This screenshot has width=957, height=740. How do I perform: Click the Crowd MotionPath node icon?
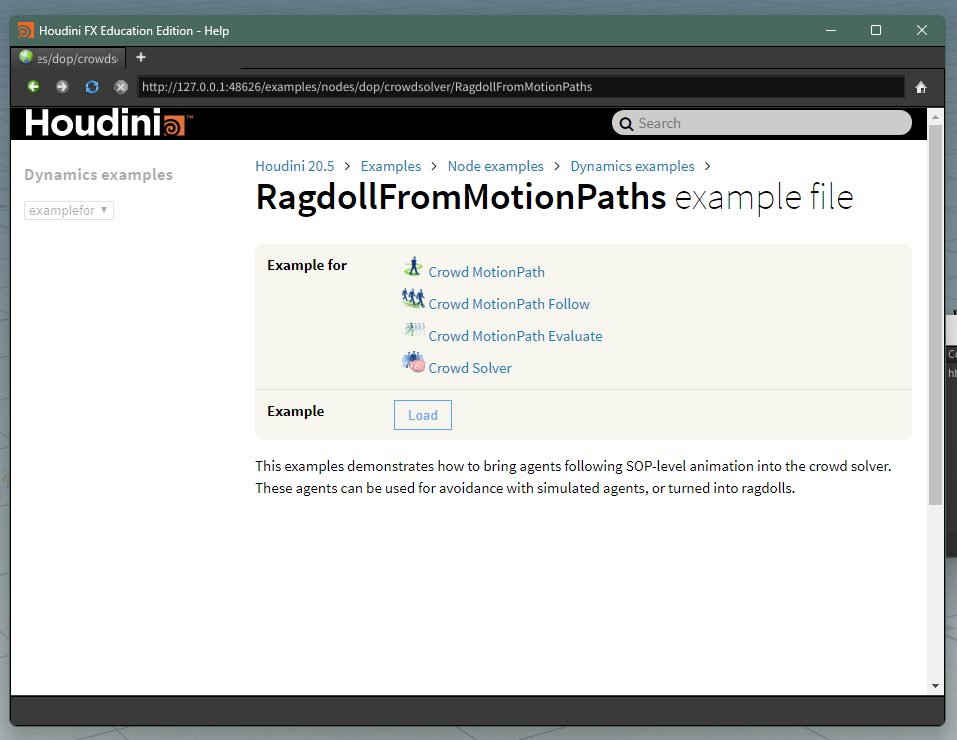[x=413, y=267]
